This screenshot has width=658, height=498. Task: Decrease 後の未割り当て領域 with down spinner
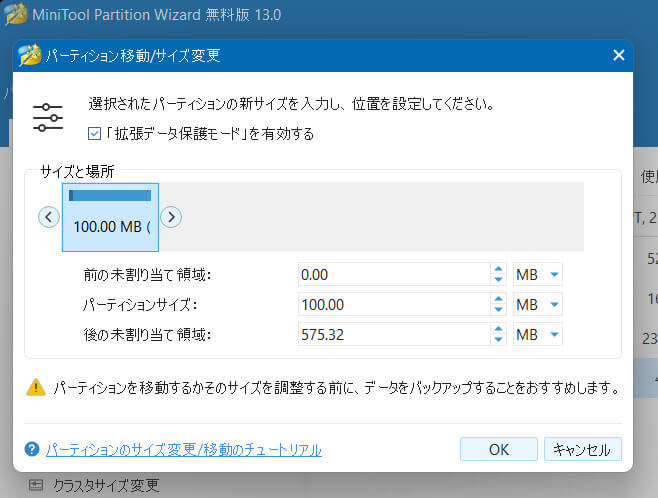coord(497,339)
